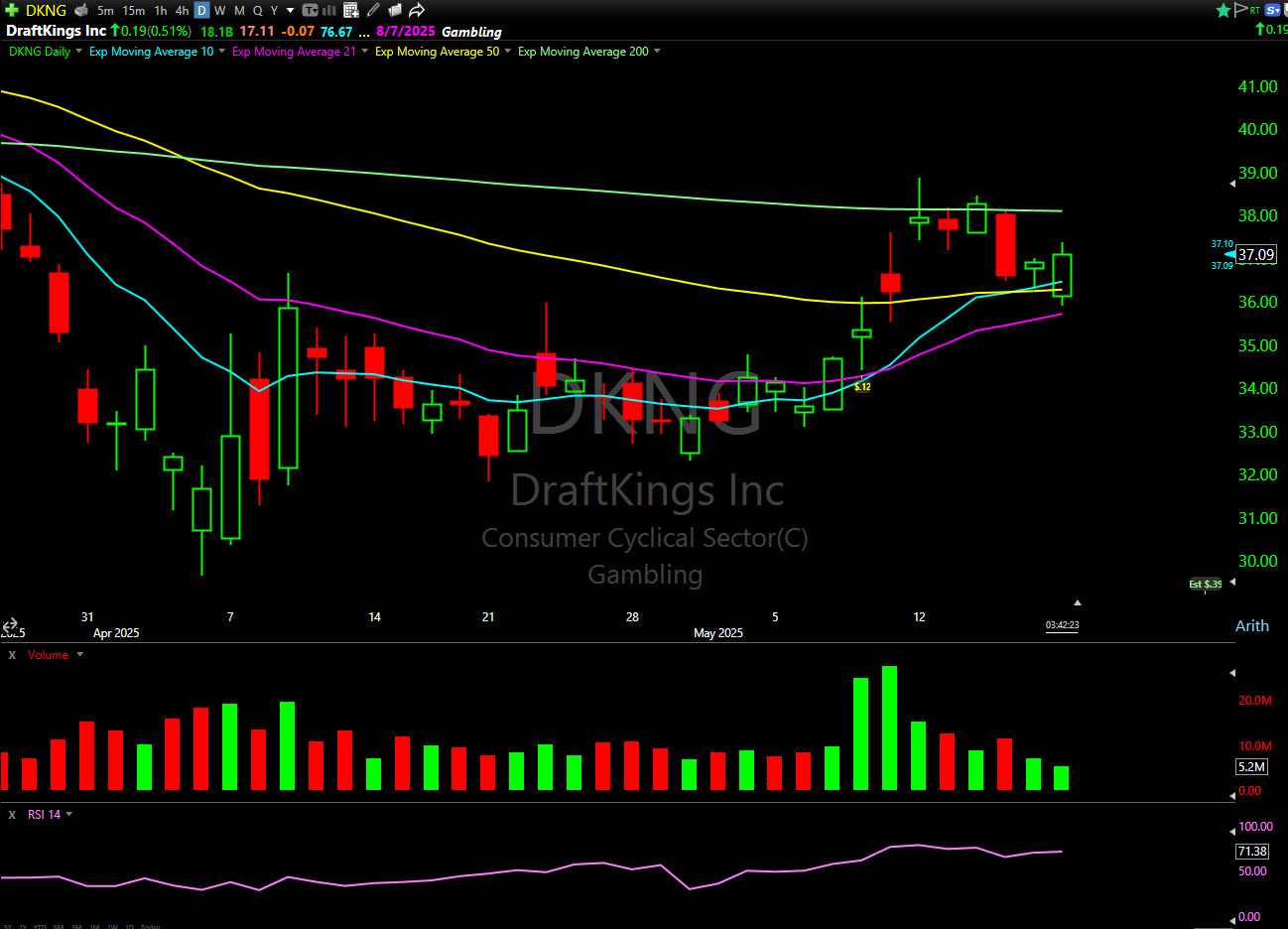Select the Y yearly timeframe
This screenshot has width=1288, height=929.
[275, 11]
